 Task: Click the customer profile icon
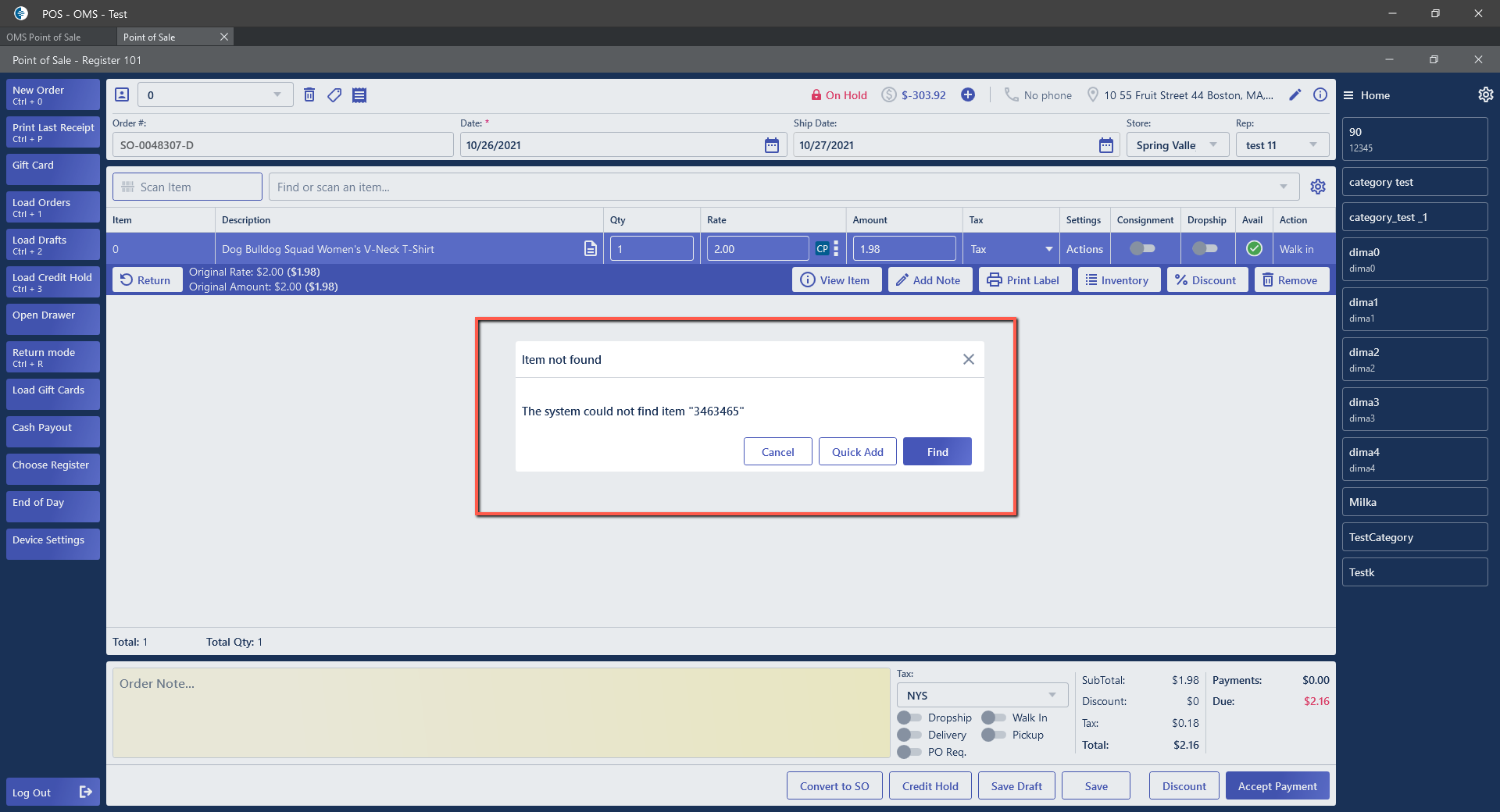click(x=122, y=94)
